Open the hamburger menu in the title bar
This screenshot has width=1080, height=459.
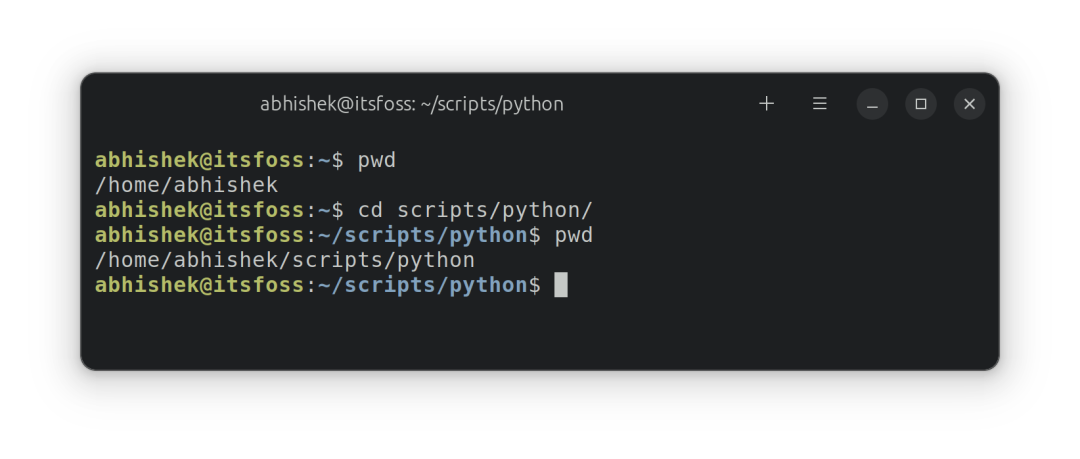point(820,104)
